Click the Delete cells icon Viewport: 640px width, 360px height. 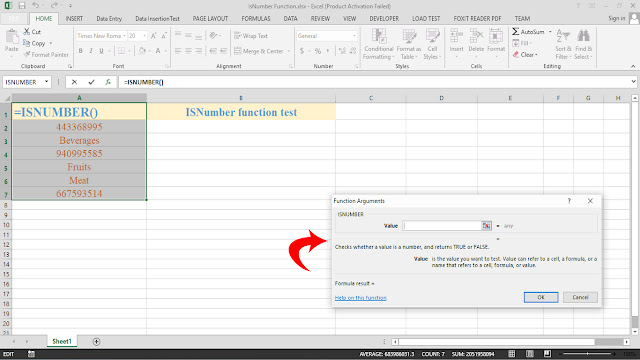(476, 36)
